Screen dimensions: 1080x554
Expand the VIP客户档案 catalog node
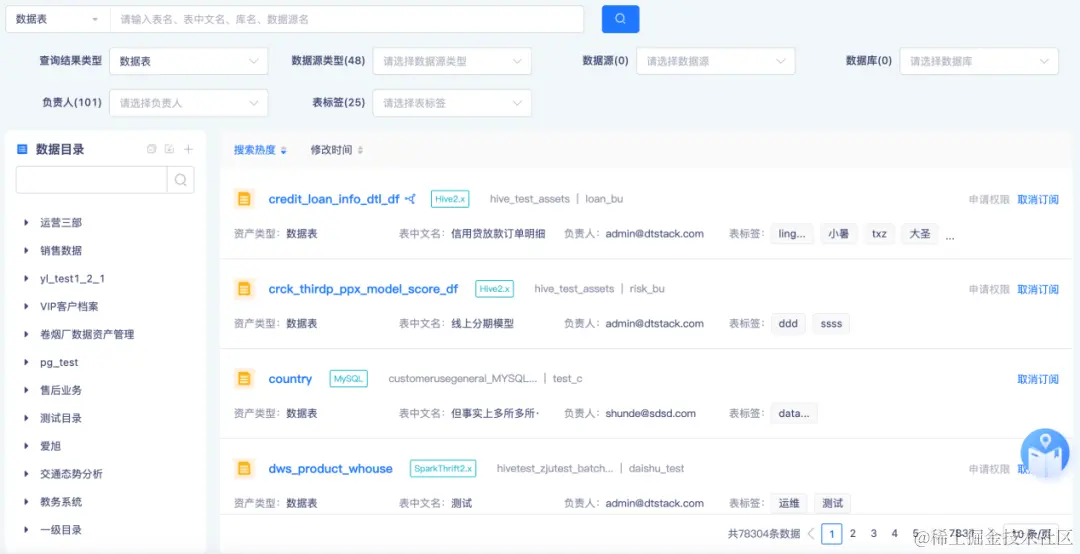(26, 307)
